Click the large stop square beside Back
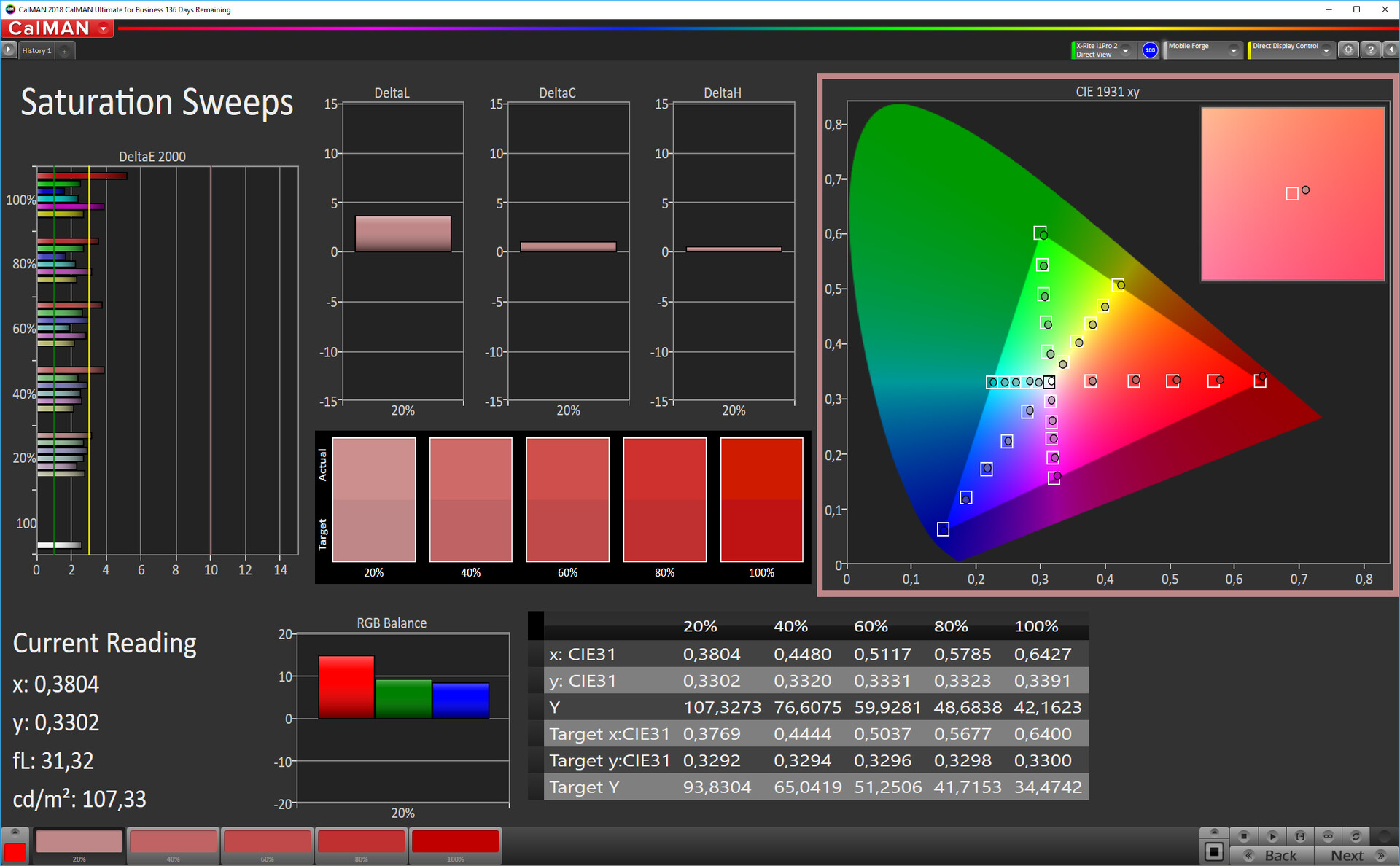The image size is (1400, 866). (x=1214, y=851)
